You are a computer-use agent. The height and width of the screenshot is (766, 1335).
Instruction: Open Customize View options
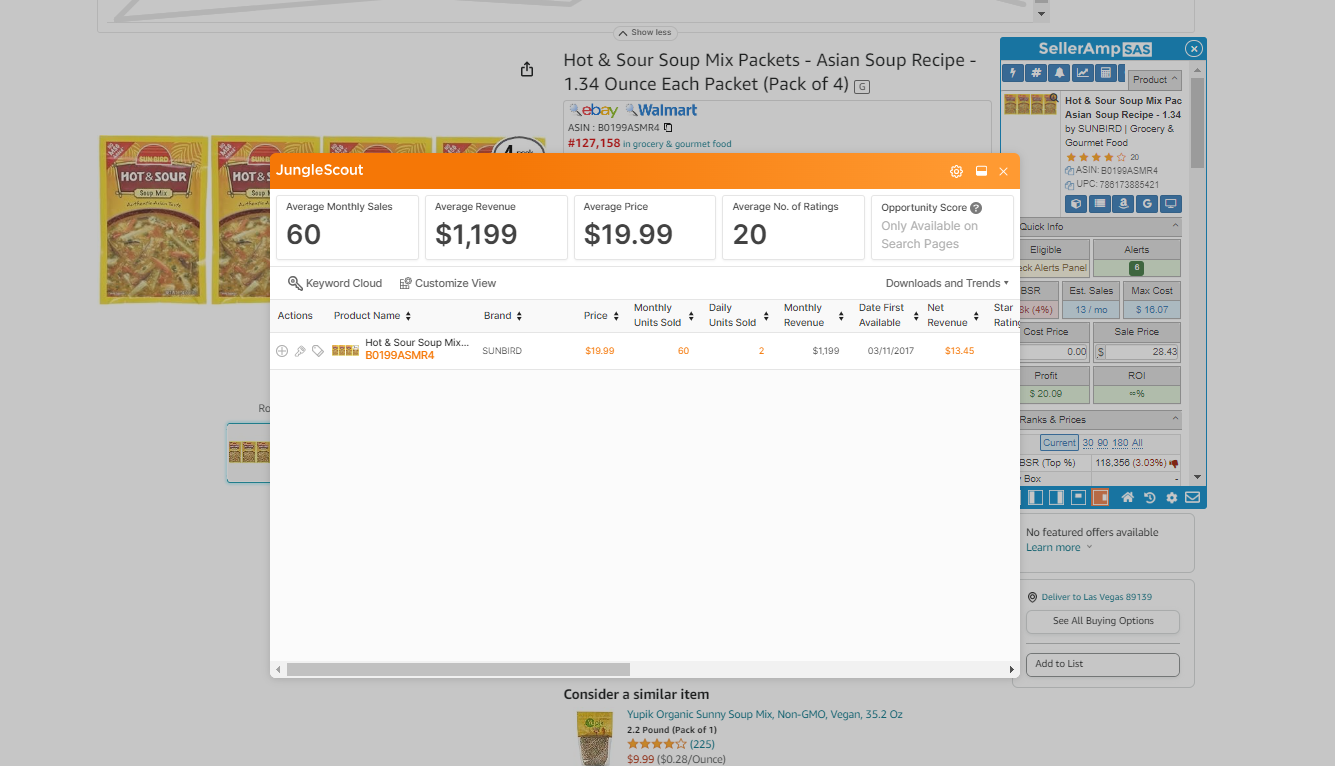point(448,283)
